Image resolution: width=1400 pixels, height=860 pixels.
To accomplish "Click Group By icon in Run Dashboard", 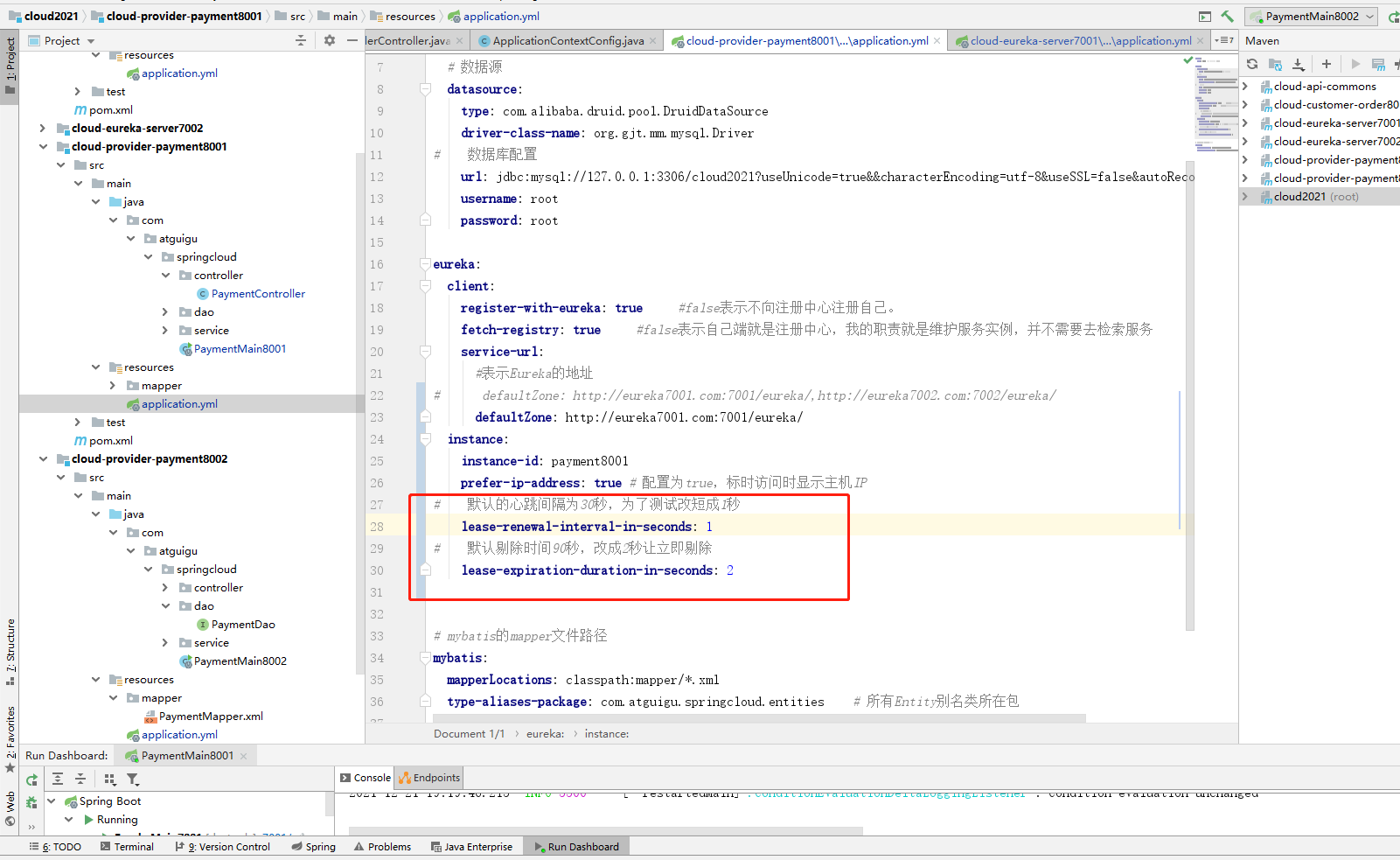I will click(110, 779).
